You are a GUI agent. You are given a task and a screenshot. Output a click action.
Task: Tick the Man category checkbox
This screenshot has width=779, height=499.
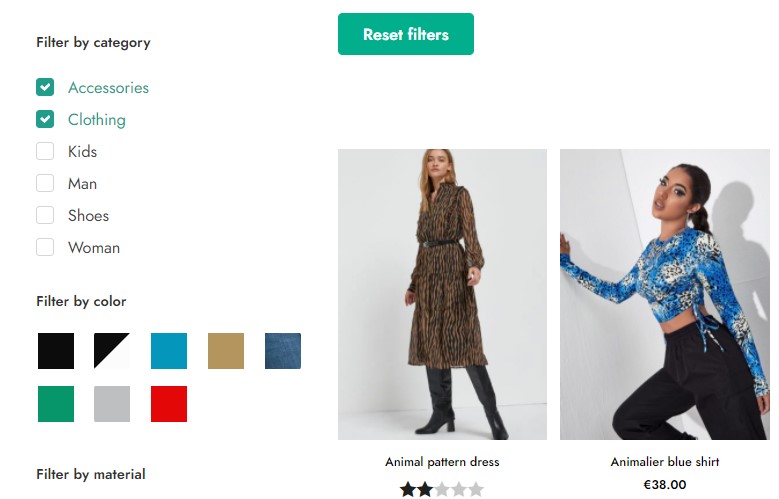(x=45, y=184)
